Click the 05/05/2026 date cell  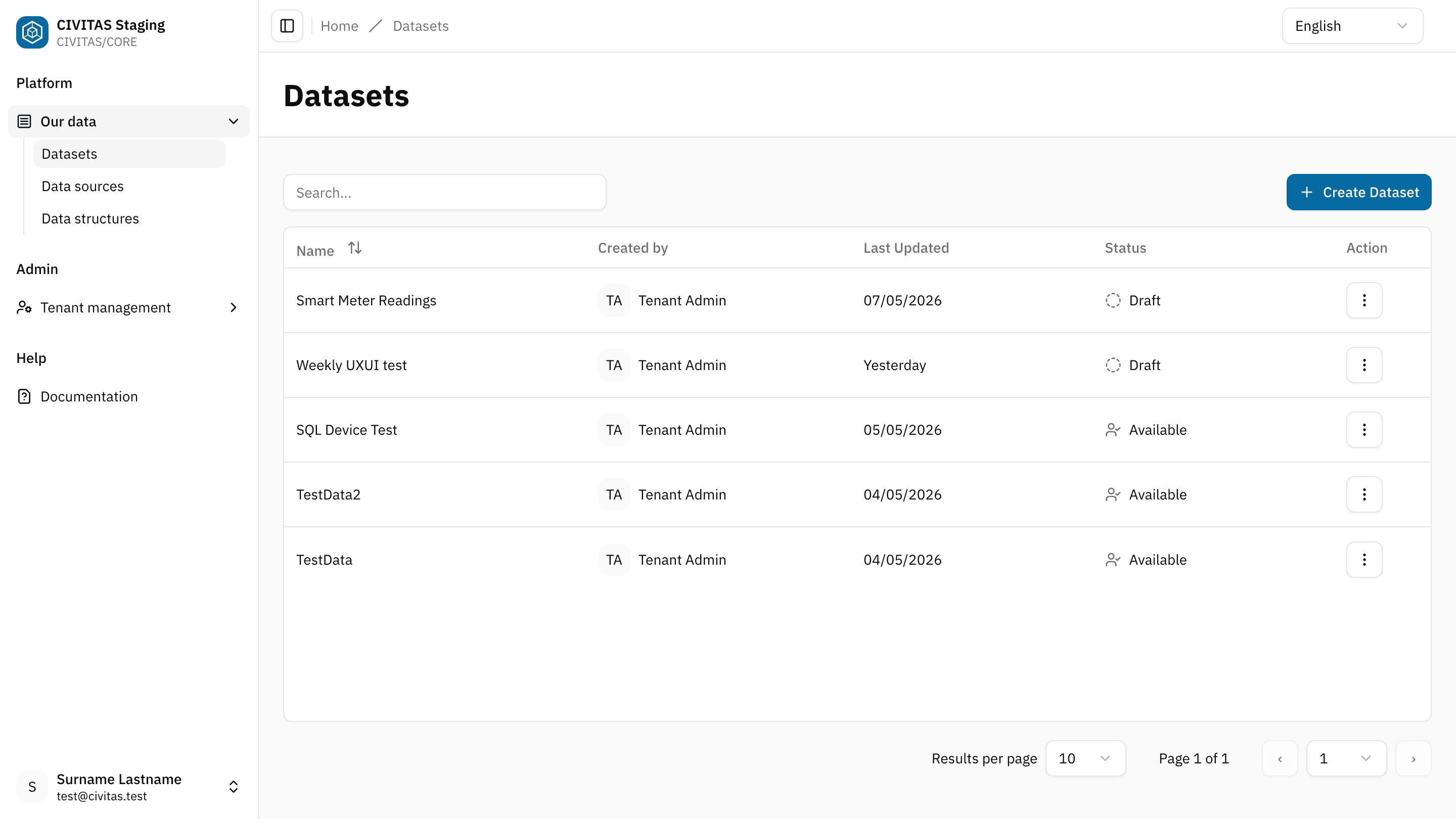coord(902,430)
